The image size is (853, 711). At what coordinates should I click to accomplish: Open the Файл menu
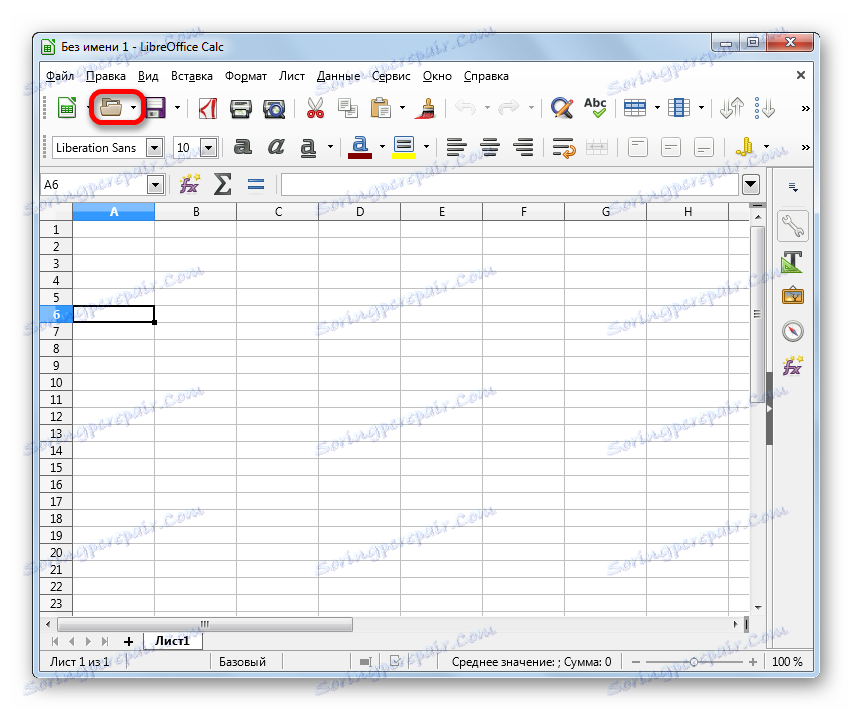pos(60,76)
